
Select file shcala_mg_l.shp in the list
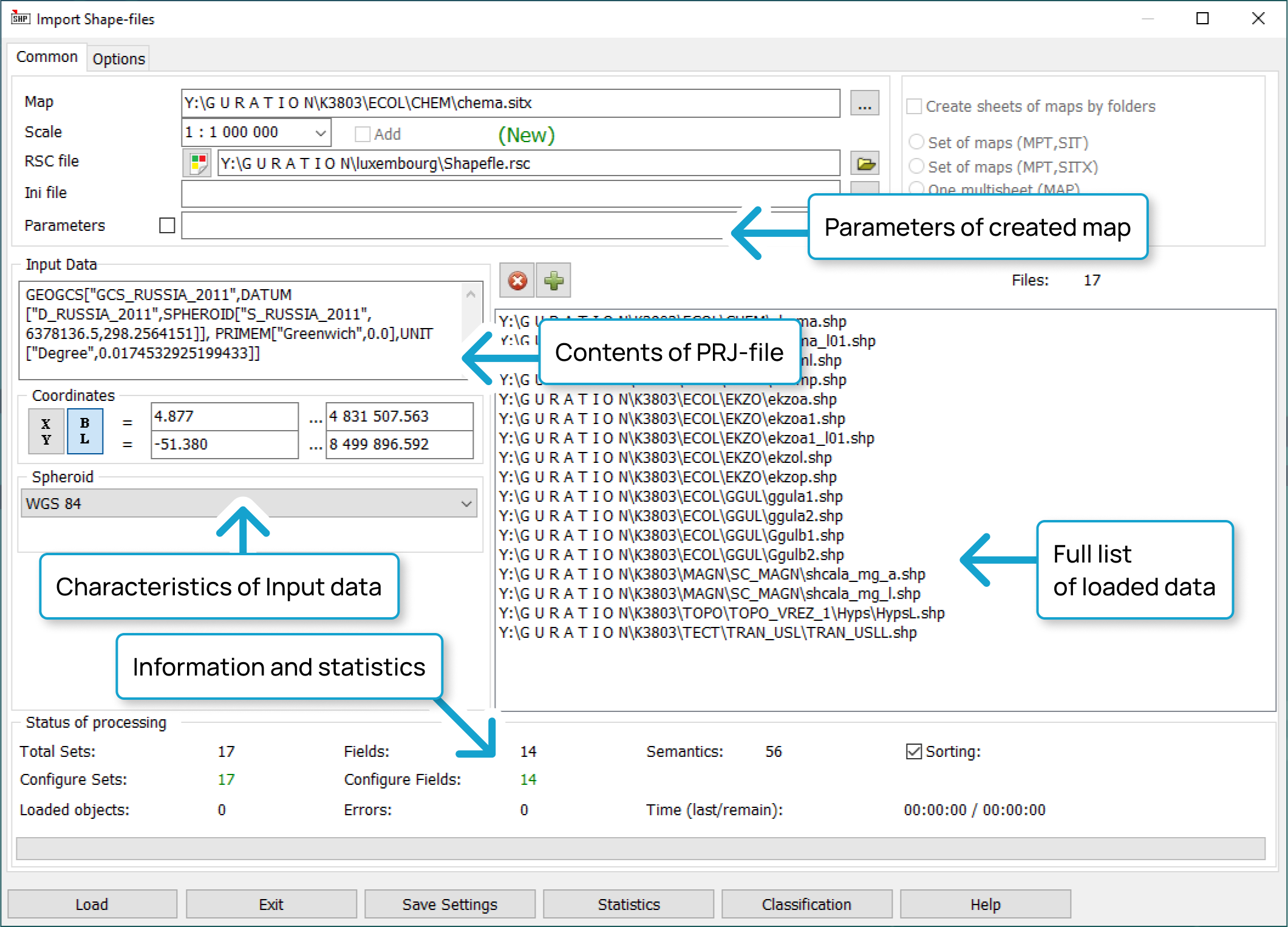tap(709, 594)
